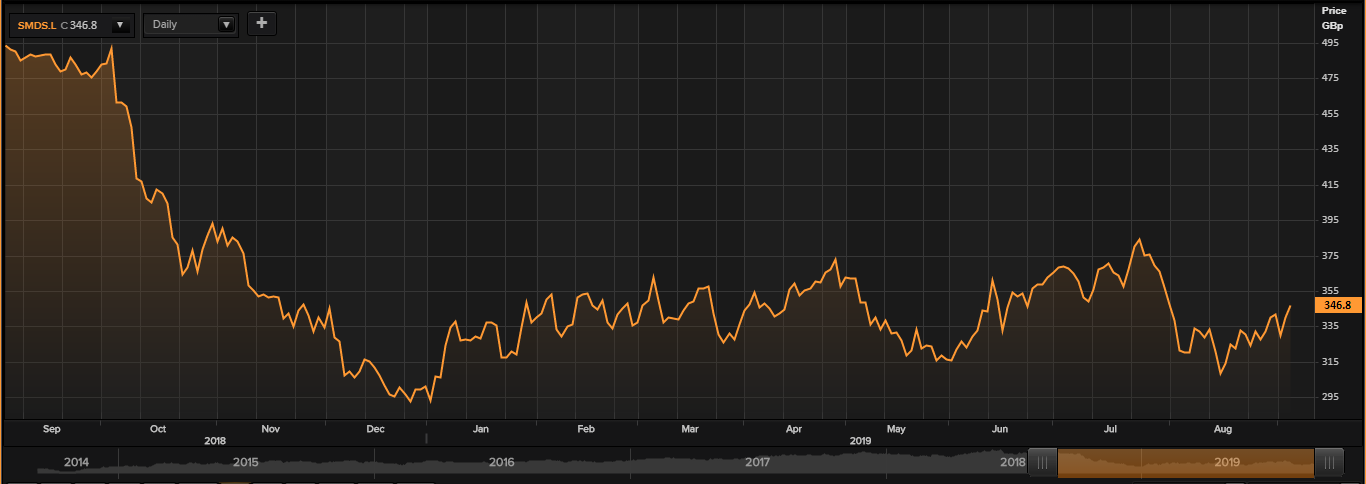Click the Nov label on the date axis
This screenshot has width=1366, height=484.
tap(270, 429)
